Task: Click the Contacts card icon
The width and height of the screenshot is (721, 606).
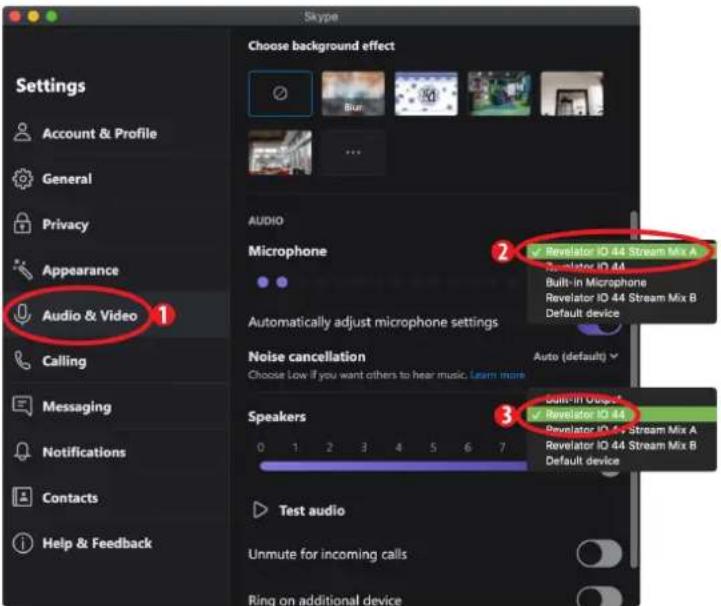Action: 22,497
